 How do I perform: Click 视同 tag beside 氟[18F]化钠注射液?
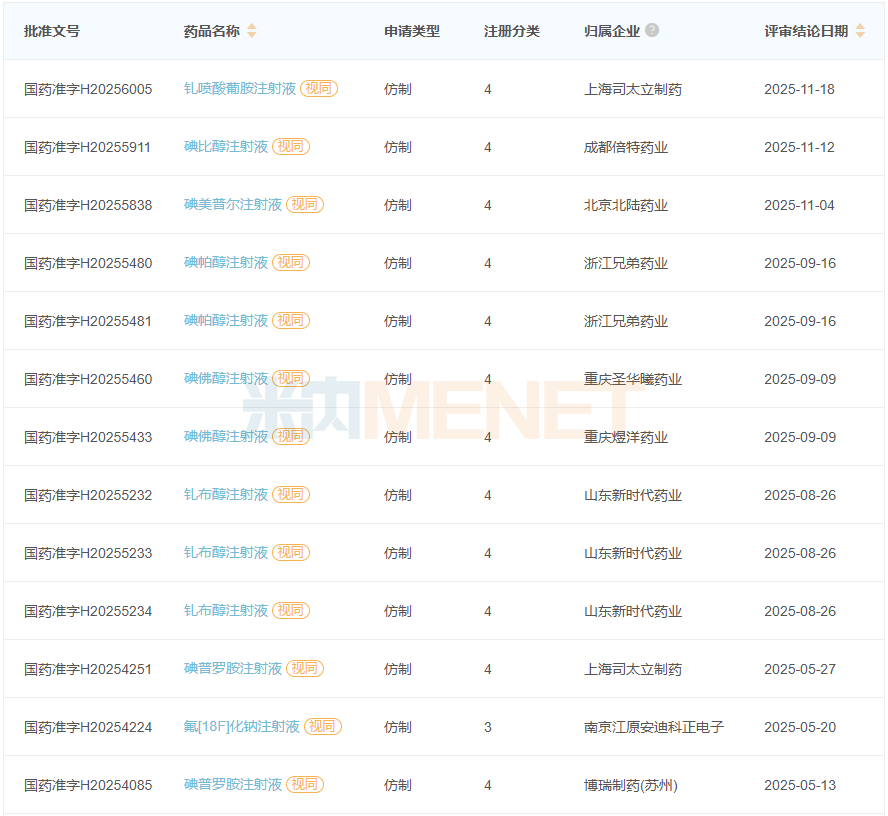pos(322,727)
